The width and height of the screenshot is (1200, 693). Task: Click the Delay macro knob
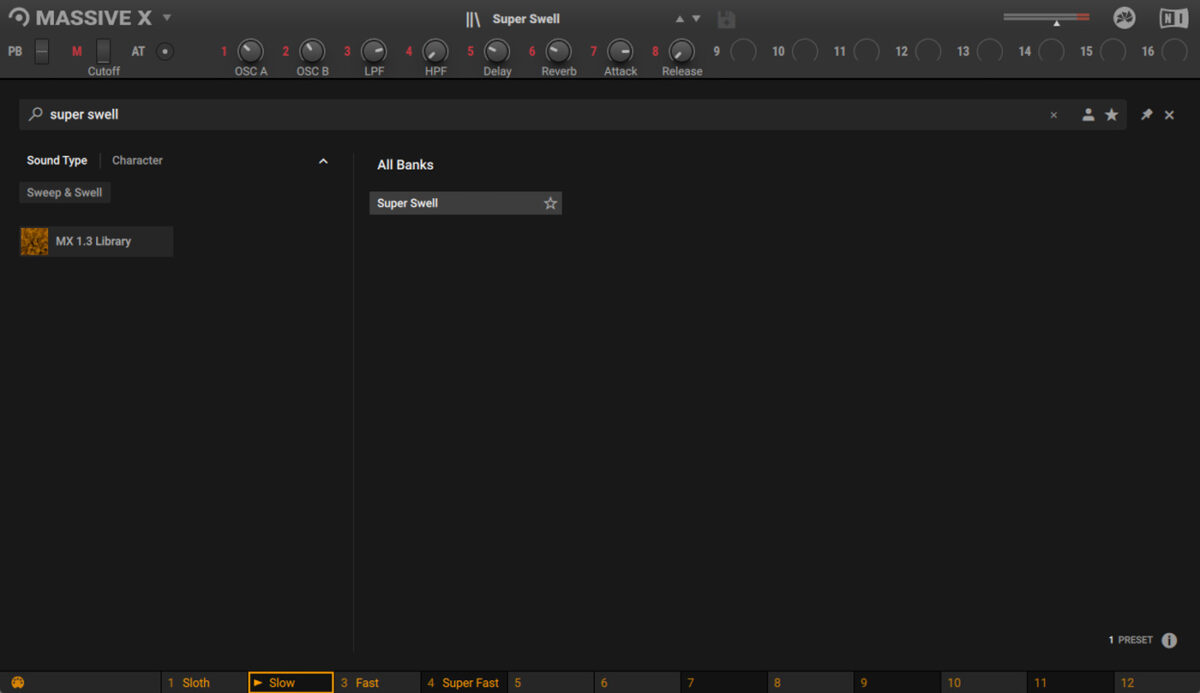pos(497,51)
